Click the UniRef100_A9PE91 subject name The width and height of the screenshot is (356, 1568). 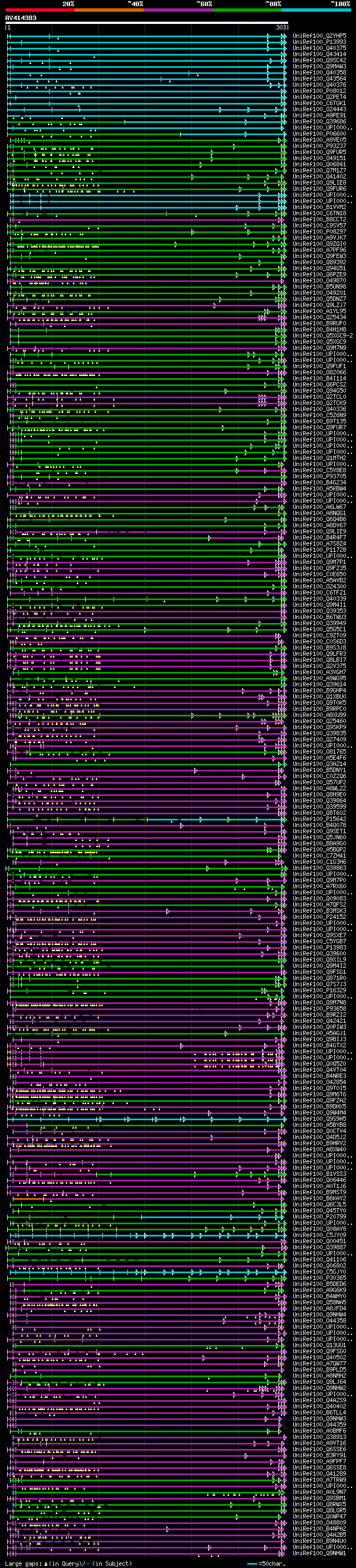coord(319,115)
